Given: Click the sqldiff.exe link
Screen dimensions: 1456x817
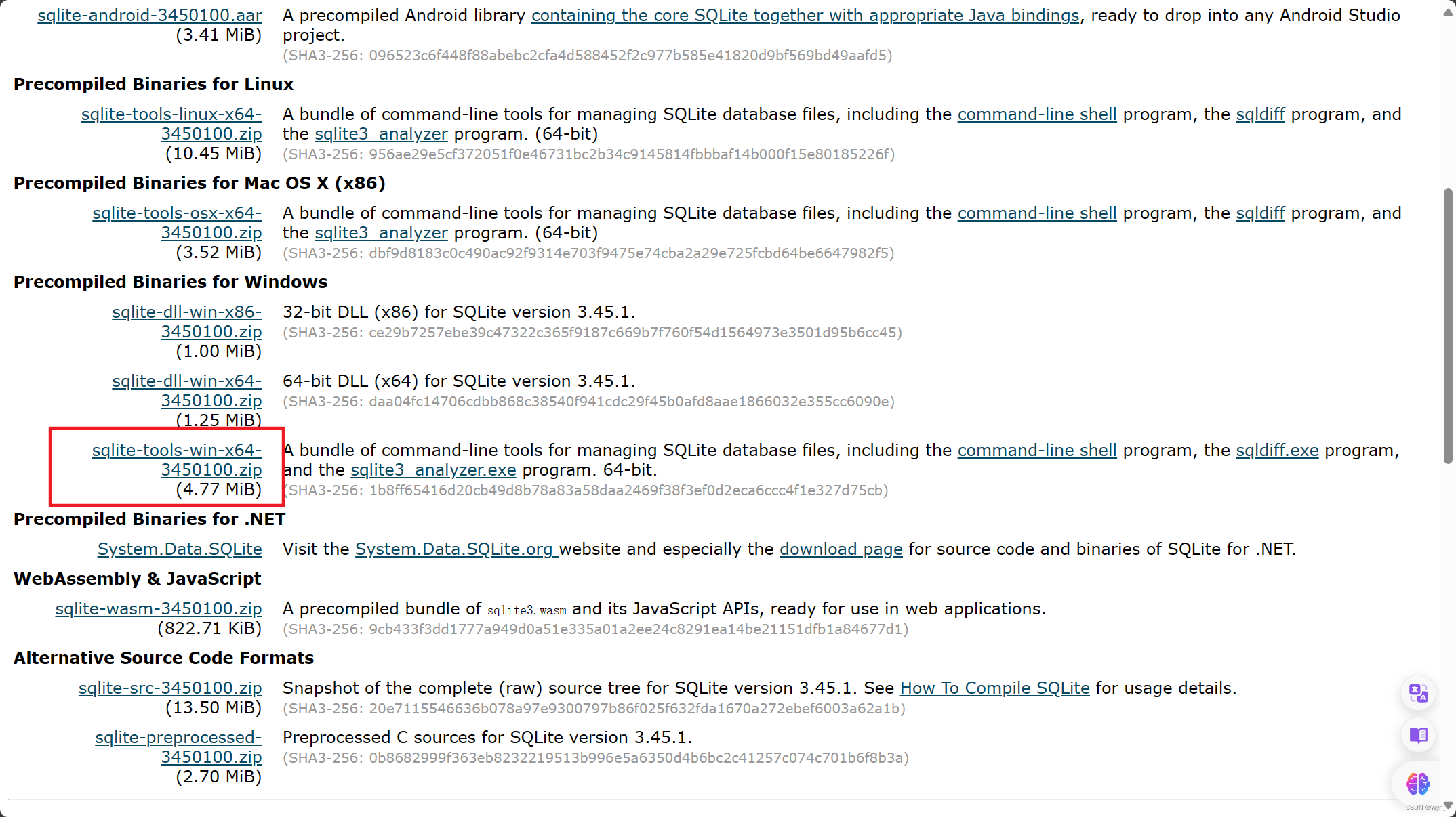Looking at the screenshot, I should click(1277, 450).
